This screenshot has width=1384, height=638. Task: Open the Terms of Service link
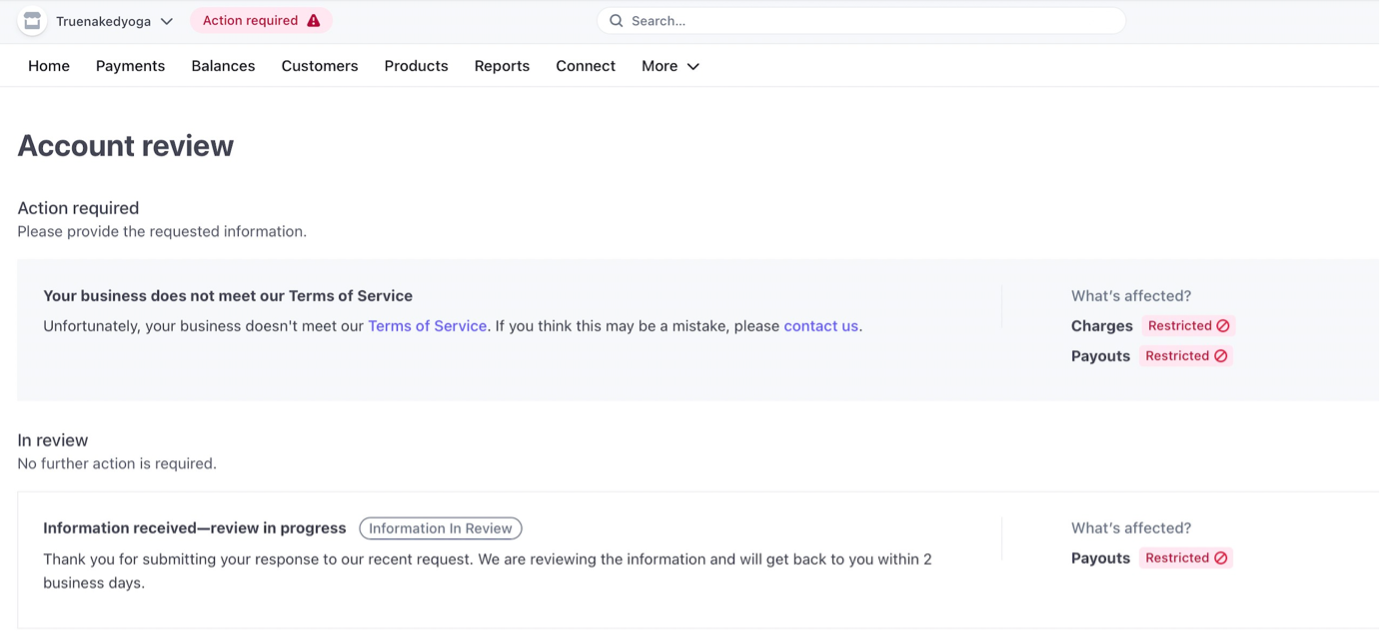[x=427, y=326]
